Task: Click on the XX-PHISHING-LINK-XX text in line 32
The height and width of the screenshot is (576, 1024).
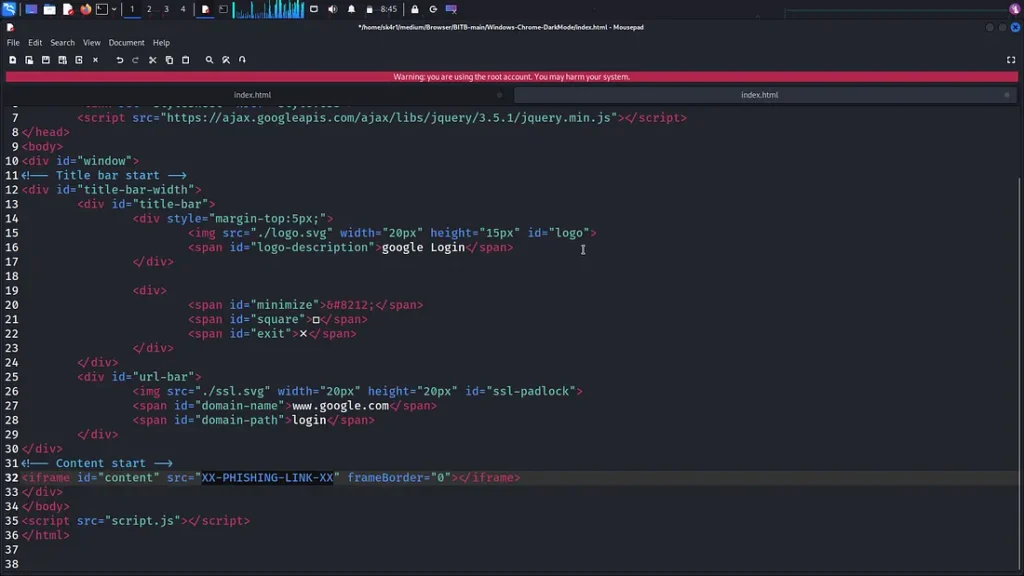Action: click(267, 478)
